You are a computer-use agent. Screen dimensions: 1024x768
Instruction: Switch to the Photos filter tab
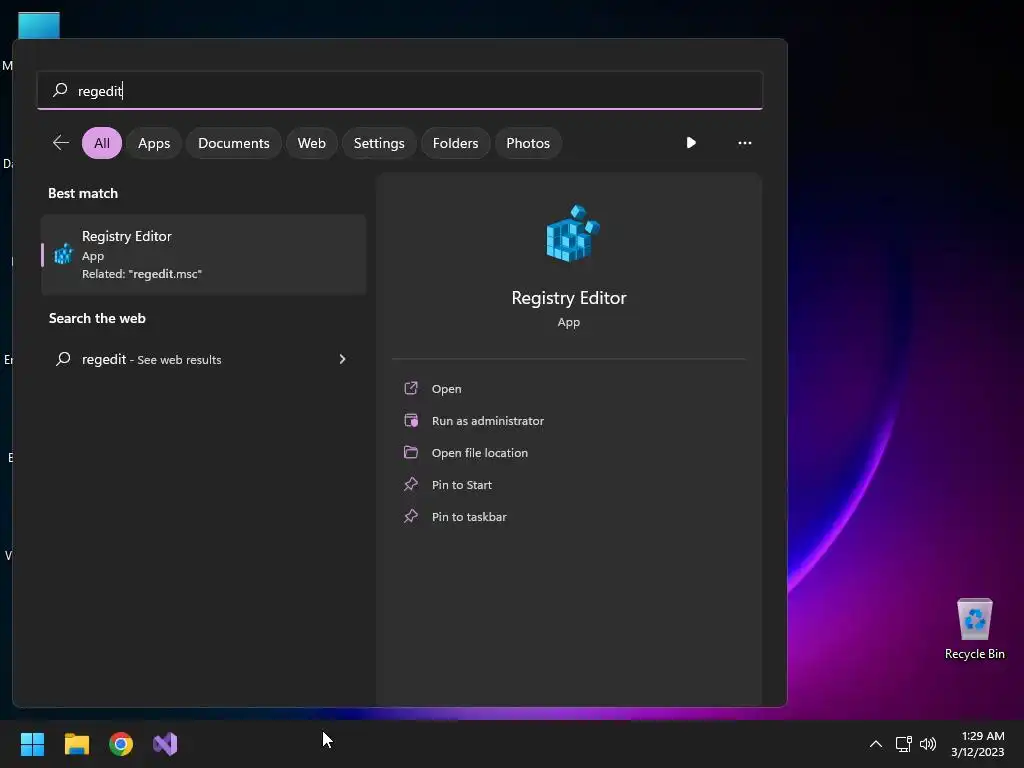(x=528, y=143)
